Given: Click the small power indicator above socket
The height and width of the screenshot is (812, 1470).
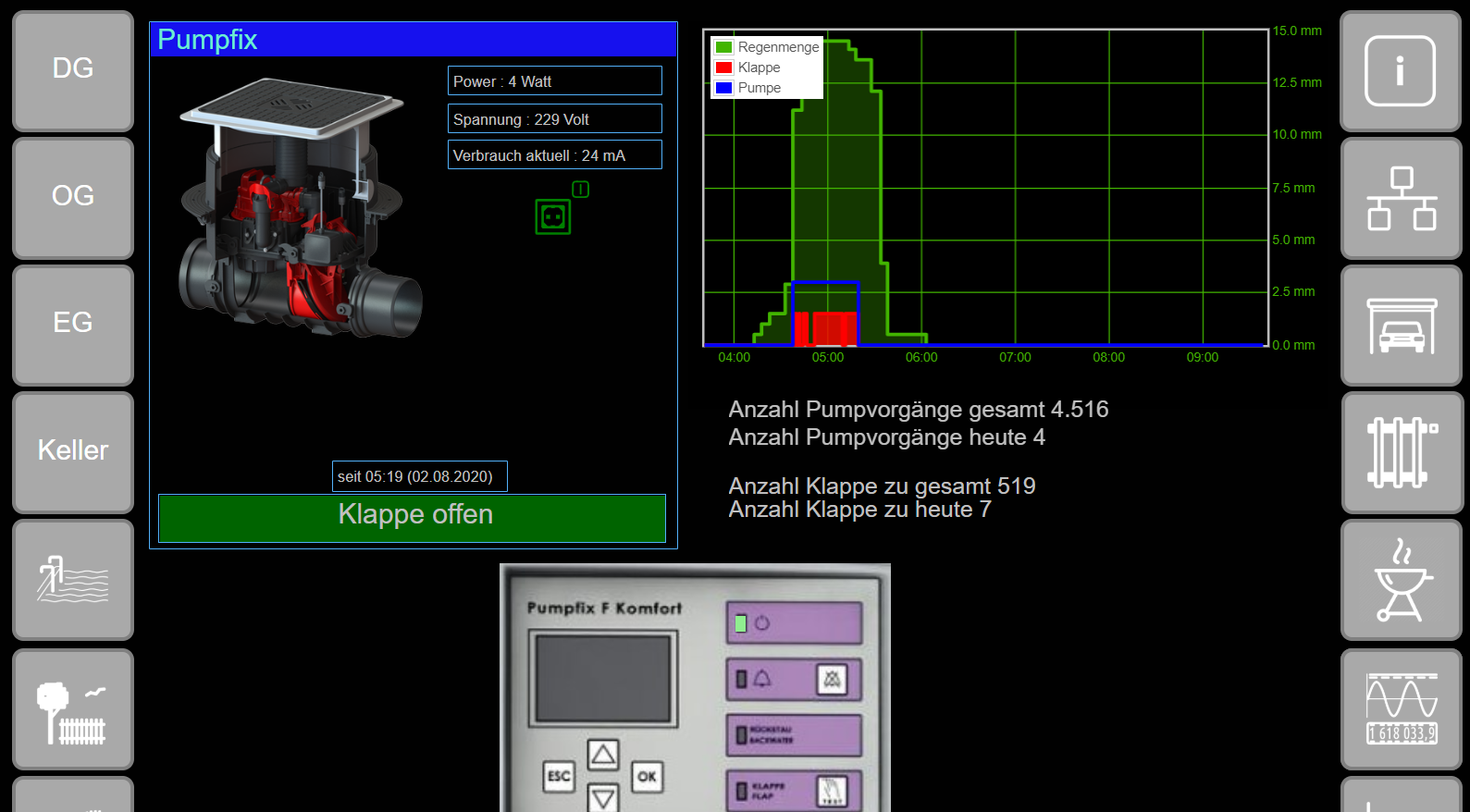Looking at the screenshot, I should [580, 189].
